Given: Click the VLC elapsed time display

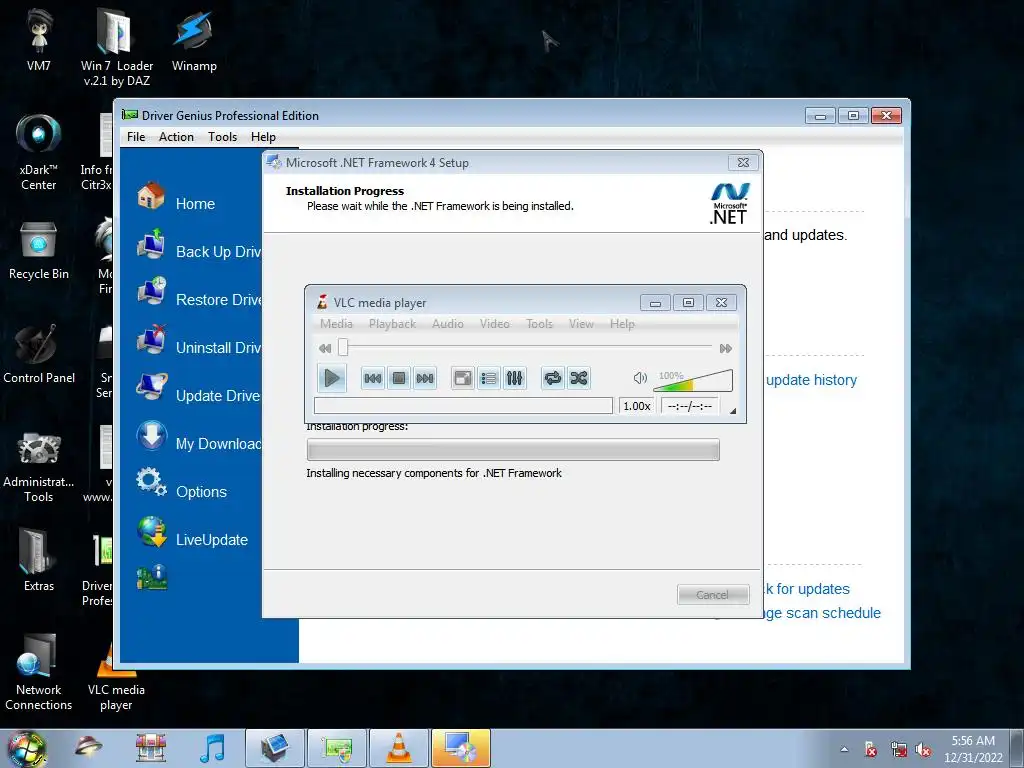Looking at the screenshot, I should click(x=690, y=406).
